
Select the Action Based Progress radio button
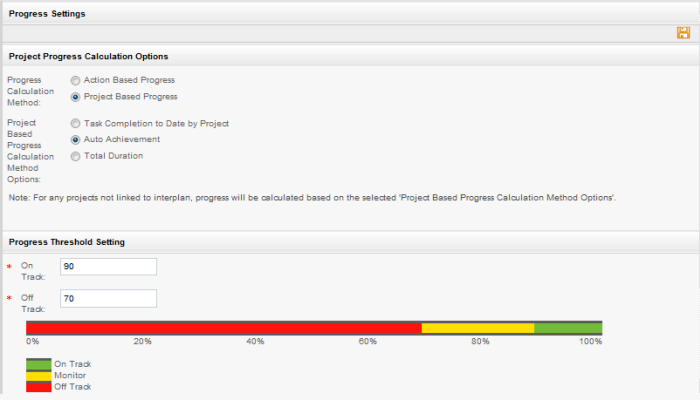point(75,80)
